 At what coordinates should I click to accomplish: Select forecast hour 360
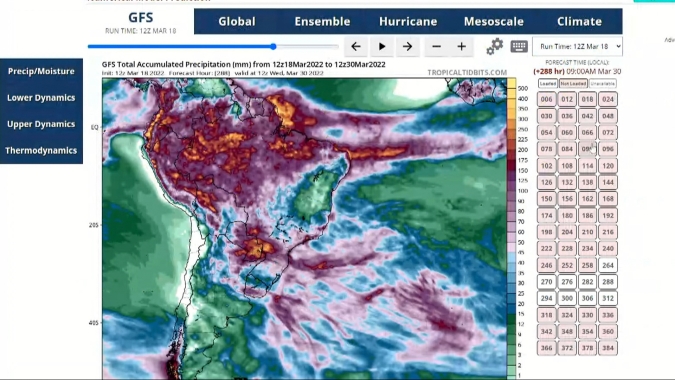point(608,331)
